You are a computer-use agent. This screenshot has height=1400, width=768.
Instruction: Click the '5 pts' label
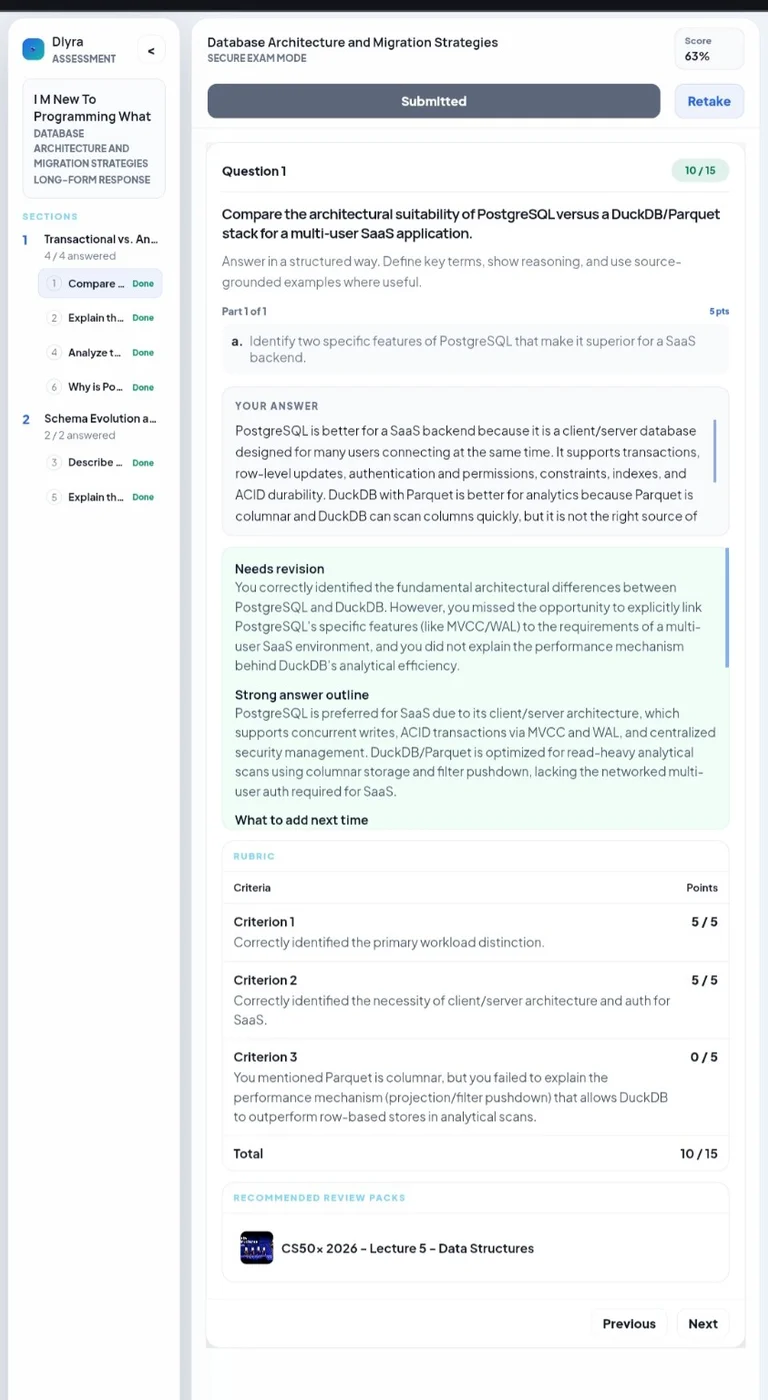719,311
